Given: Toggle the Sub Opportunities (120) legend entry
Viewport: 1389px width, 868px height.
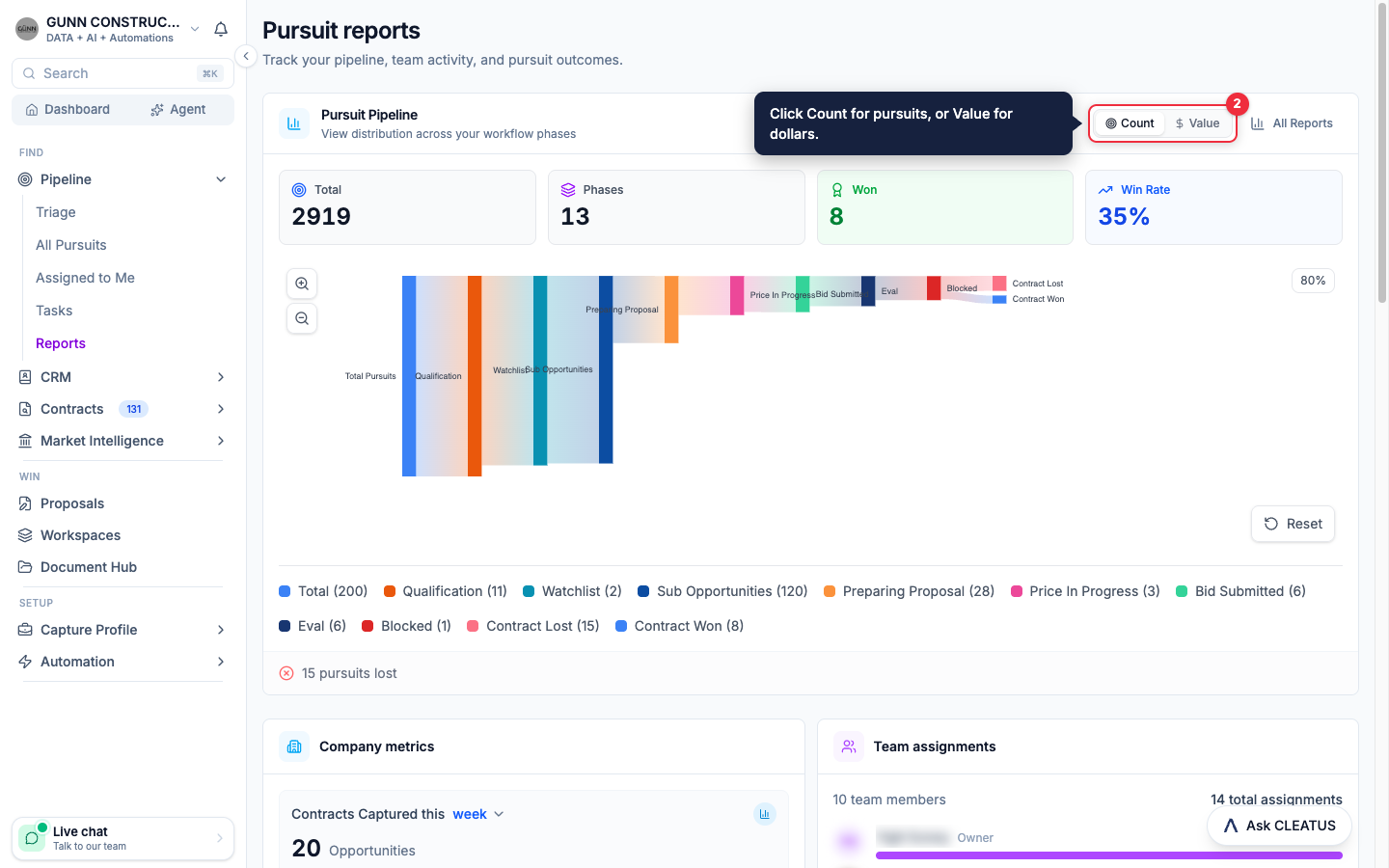Looking at the screenshot, I should [722, 591].
